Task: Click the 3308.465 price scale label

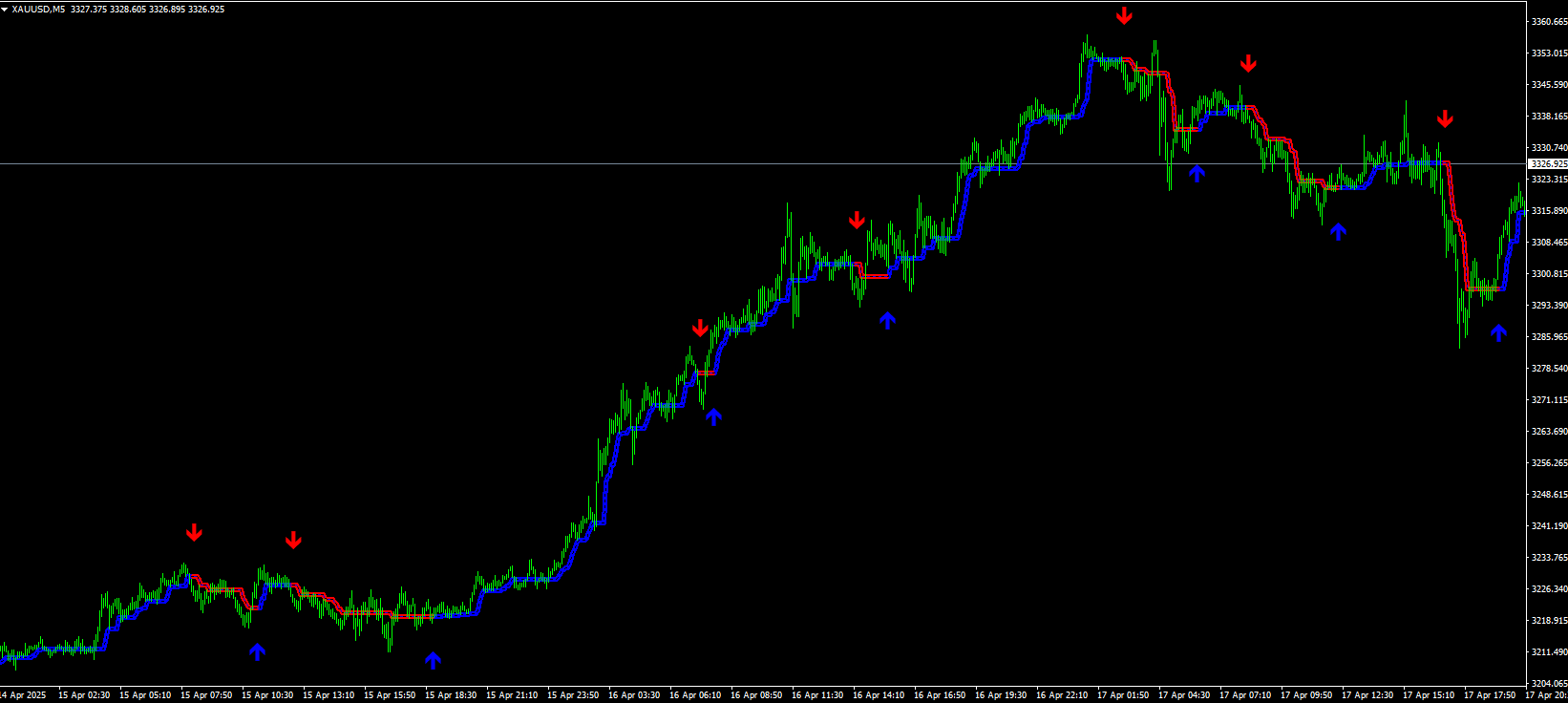Action: (x=1549, y=243)
